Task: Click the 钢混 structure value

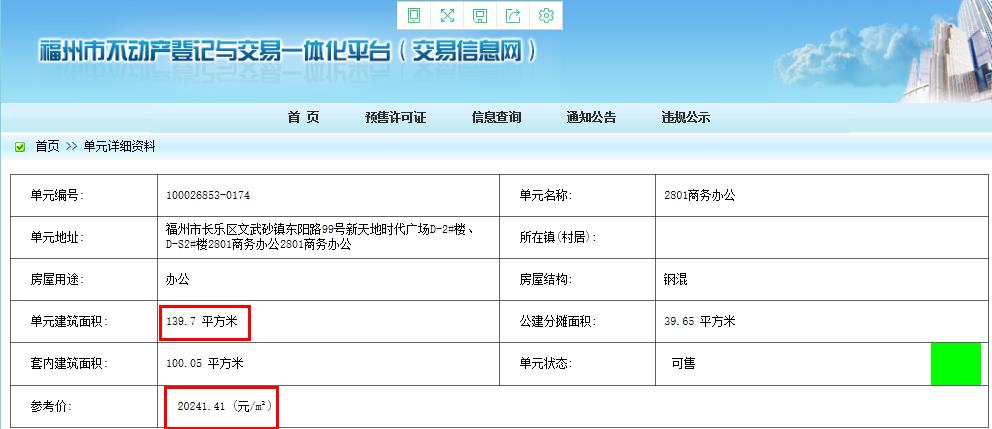Action: [x=676, y=279]
